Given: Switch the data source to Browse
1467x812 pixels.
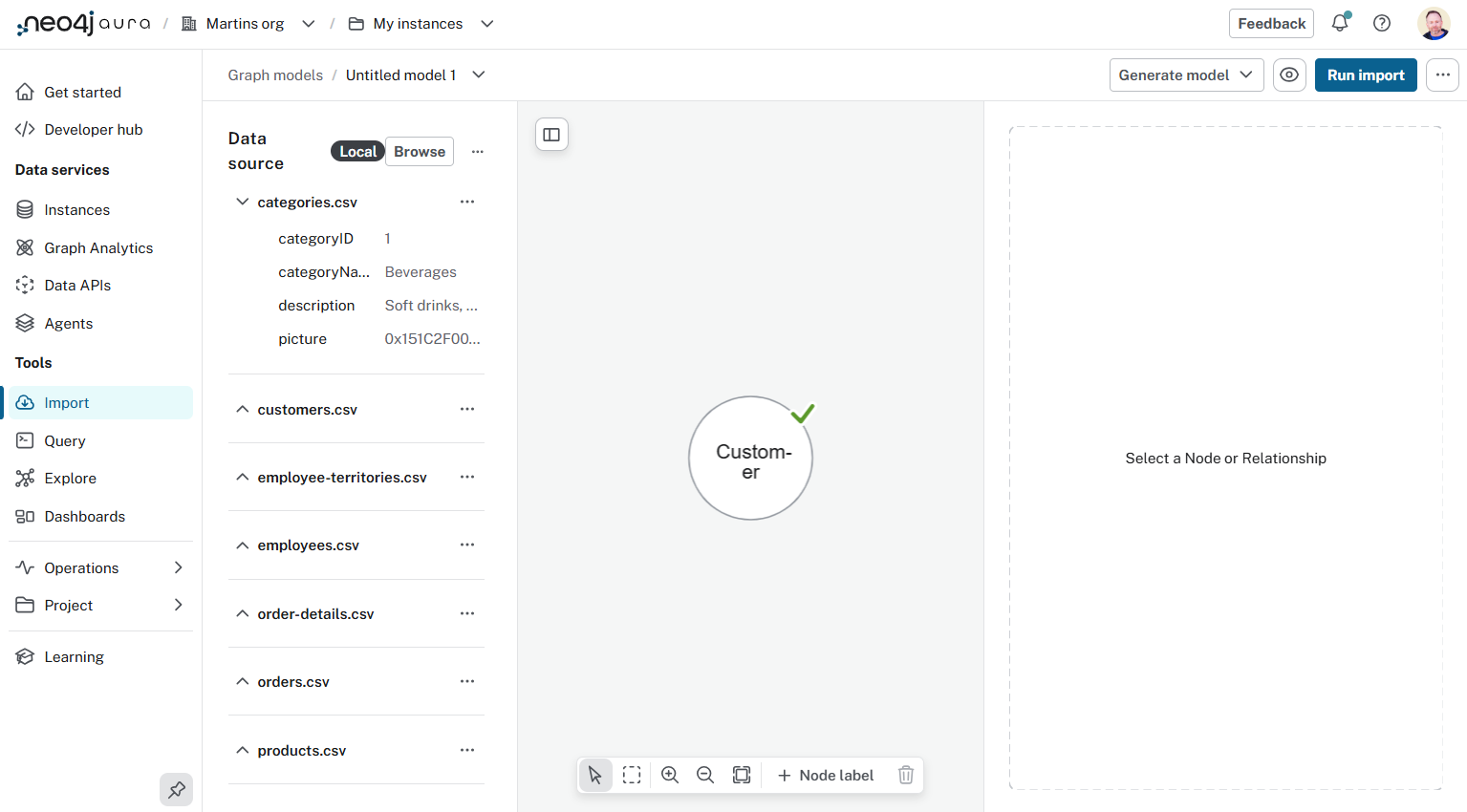Looking at the screenshot, I should pyautogui.click(x=419, y=151).
